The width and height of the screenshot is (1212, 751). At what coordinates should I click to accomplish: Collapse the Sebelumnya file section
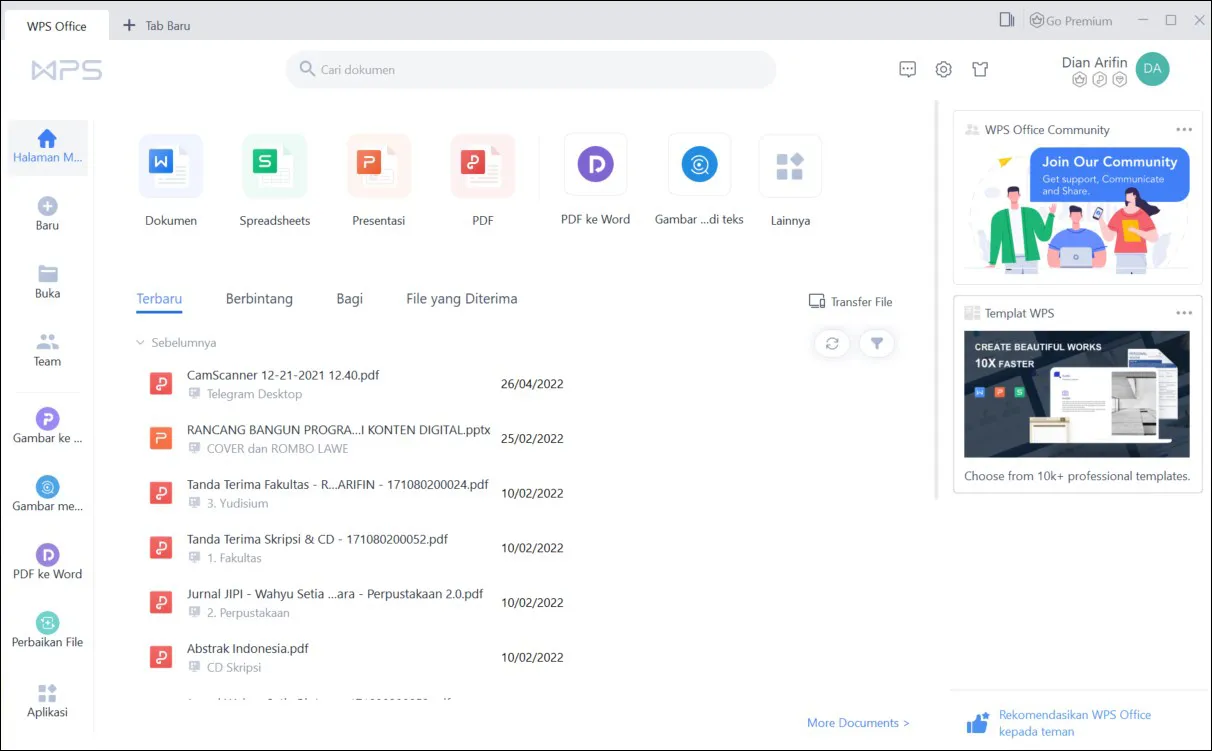pos(140,342)
